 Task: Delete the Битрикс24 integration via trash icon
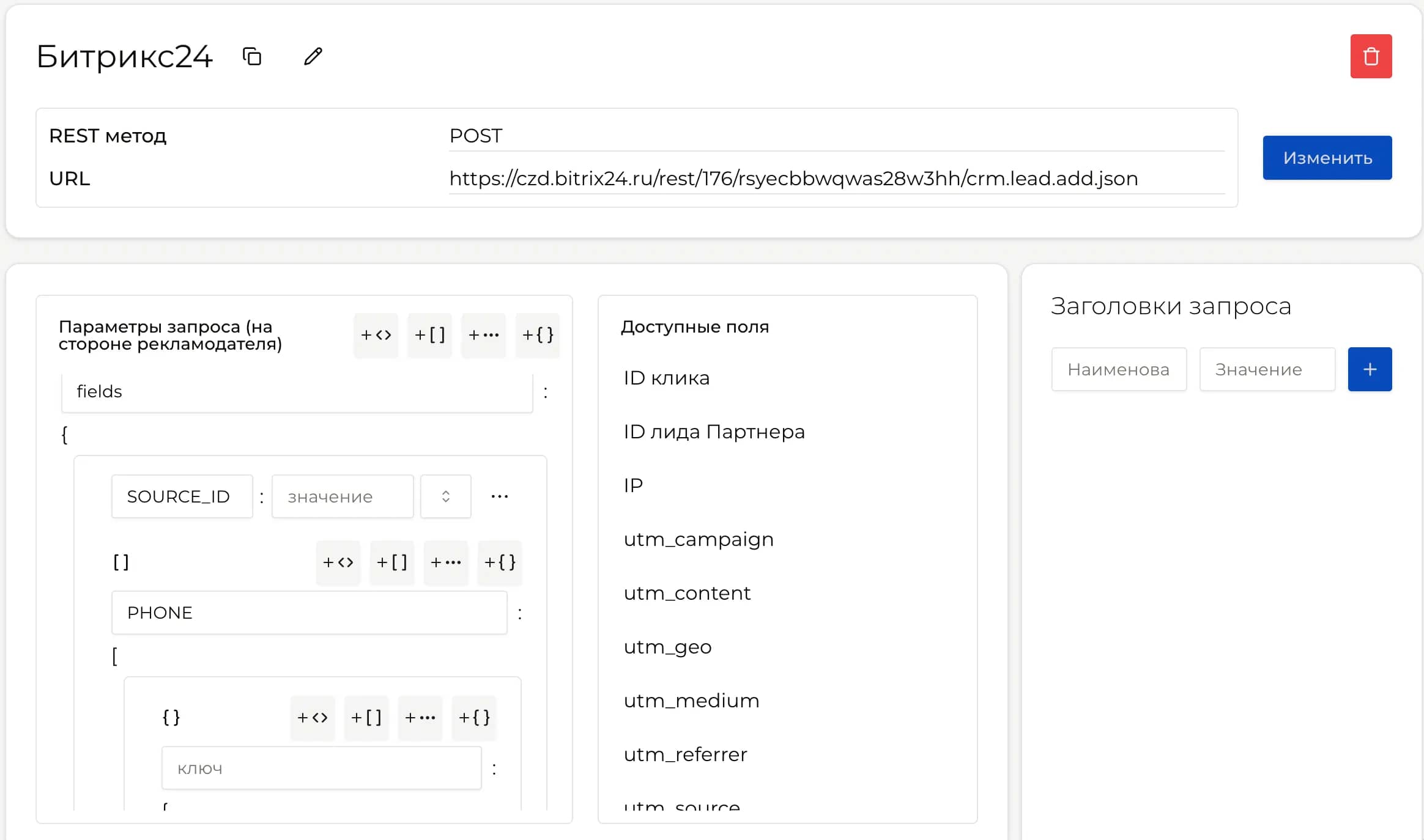pos(1370,56)
